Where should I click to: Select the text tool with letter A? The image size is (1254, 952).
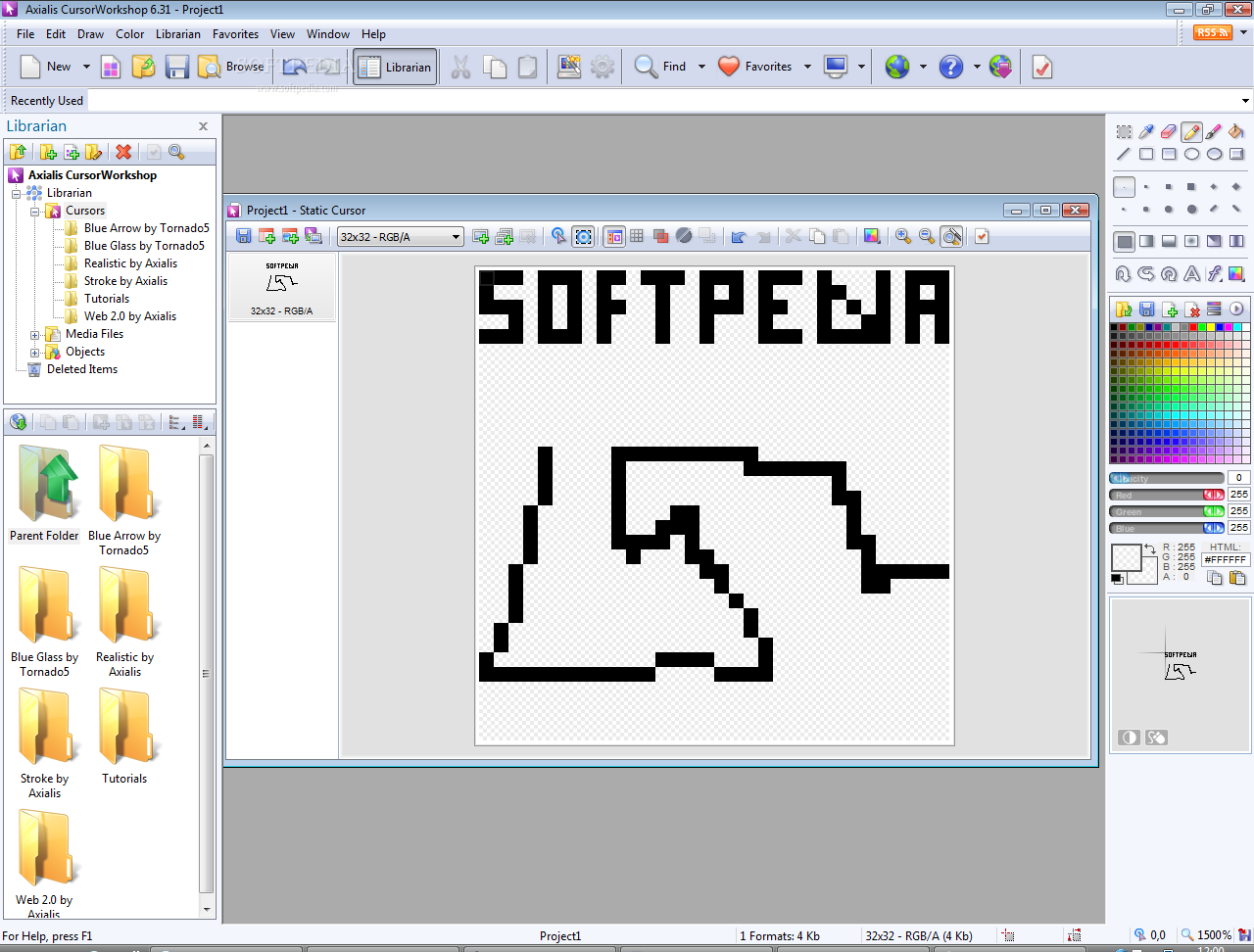coord(1191,274)
